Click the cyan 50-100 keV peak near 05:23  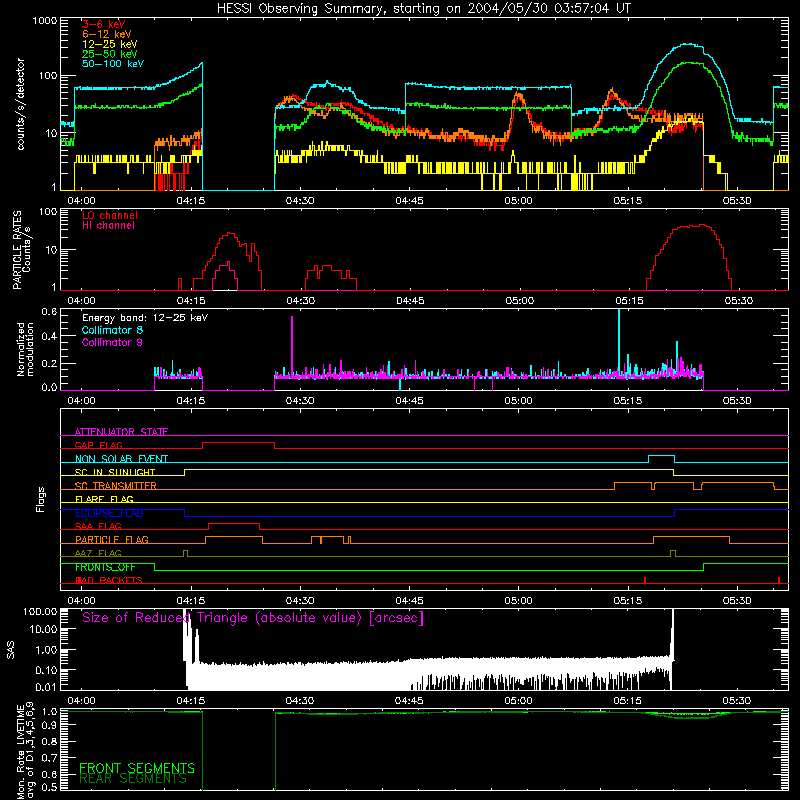689,44
